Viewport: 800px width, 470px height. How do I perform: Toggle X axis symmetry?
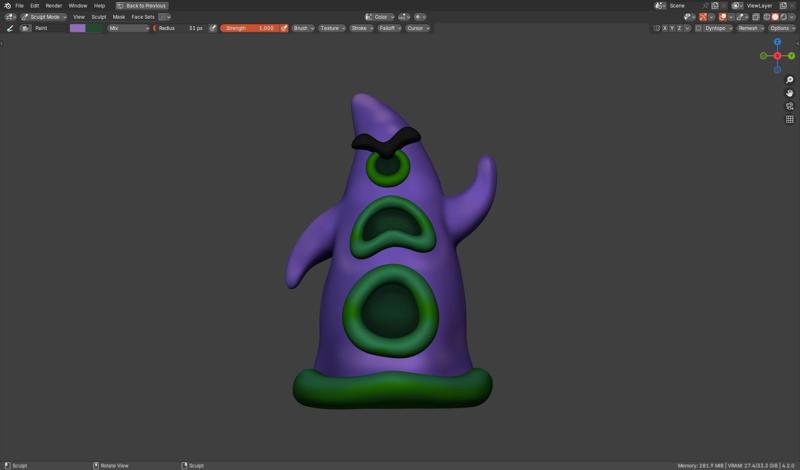[x=665, y=28]
